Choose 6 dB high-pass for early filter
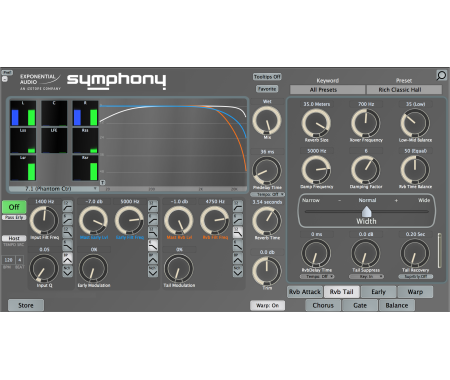The width and height of the screenshot is (450, 380). pos(153,219)
